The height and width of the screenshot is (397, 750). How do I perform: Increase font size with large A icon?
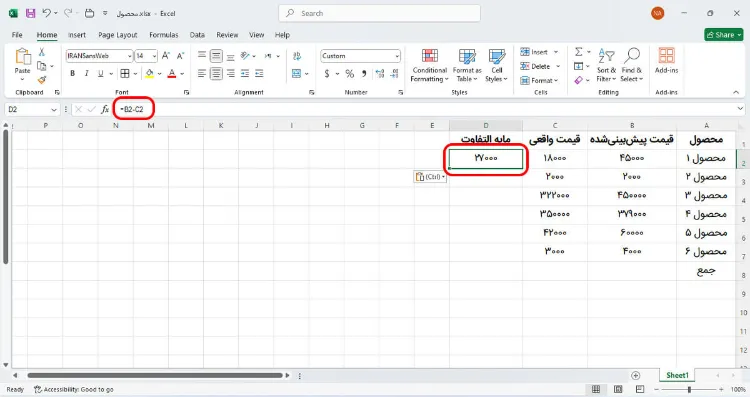pyautogui.click(x=165, y=56)
